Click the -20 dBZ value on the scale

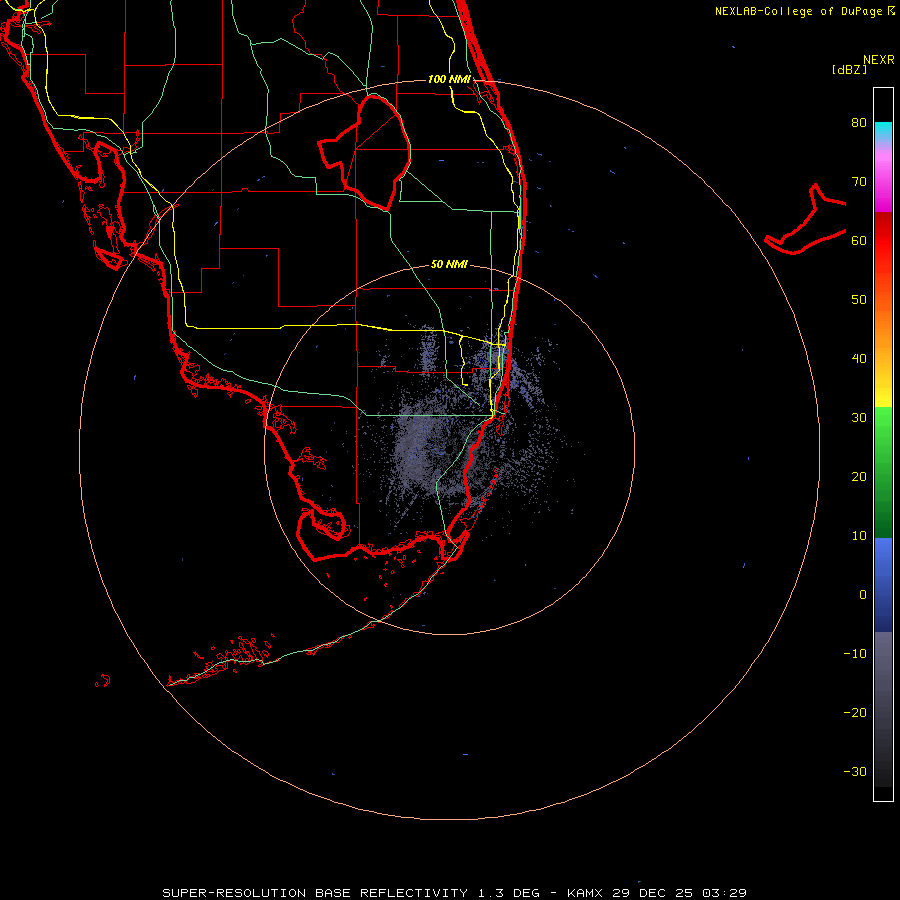[x=855, y=713]
